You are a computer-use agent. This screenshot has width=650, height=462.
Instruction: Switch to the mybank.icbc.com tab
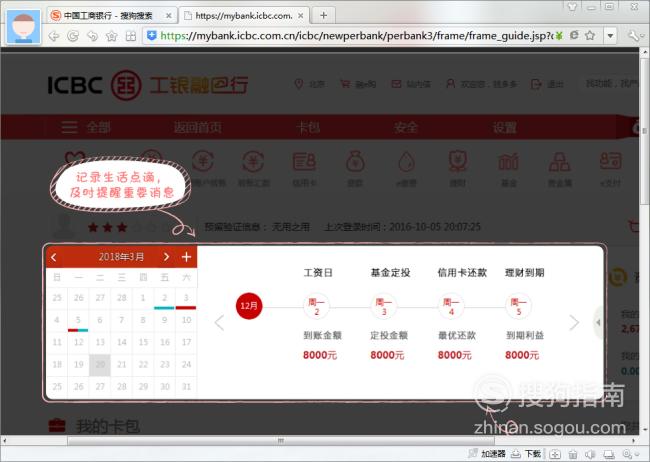244,16
